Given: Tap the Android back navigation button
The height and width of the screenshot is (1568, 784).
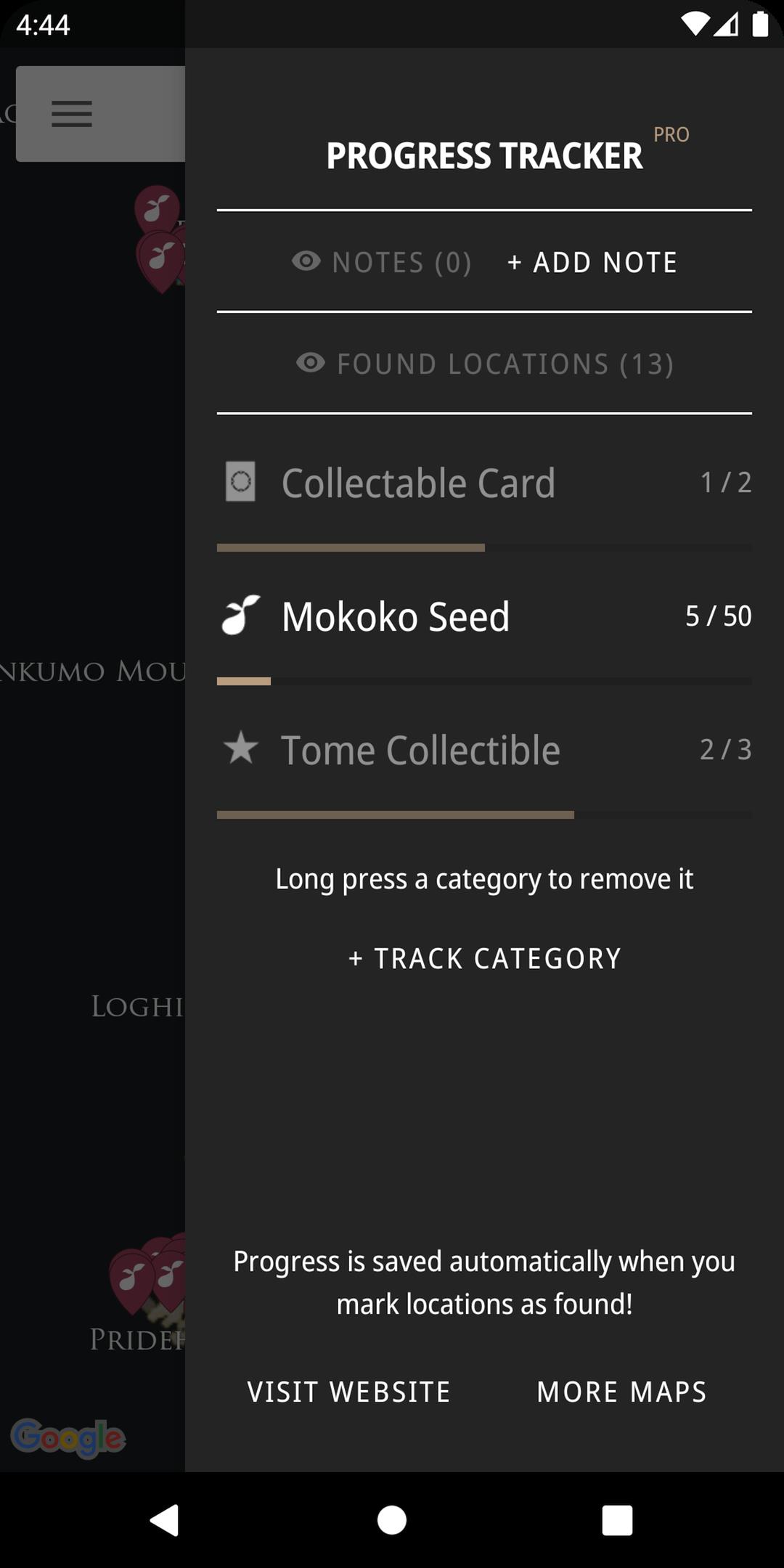Looking at the screenshot, I should click(x=165, y=1520).
